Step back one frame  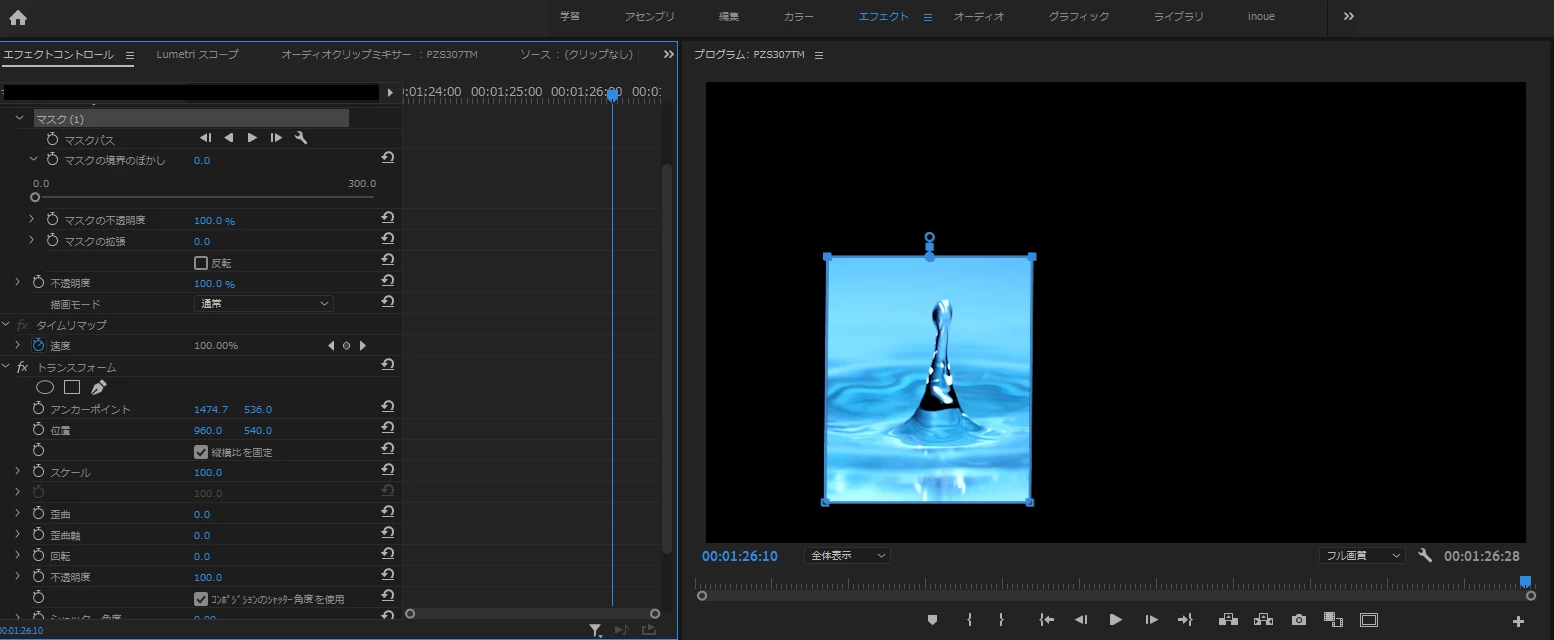click(1081, 620)
